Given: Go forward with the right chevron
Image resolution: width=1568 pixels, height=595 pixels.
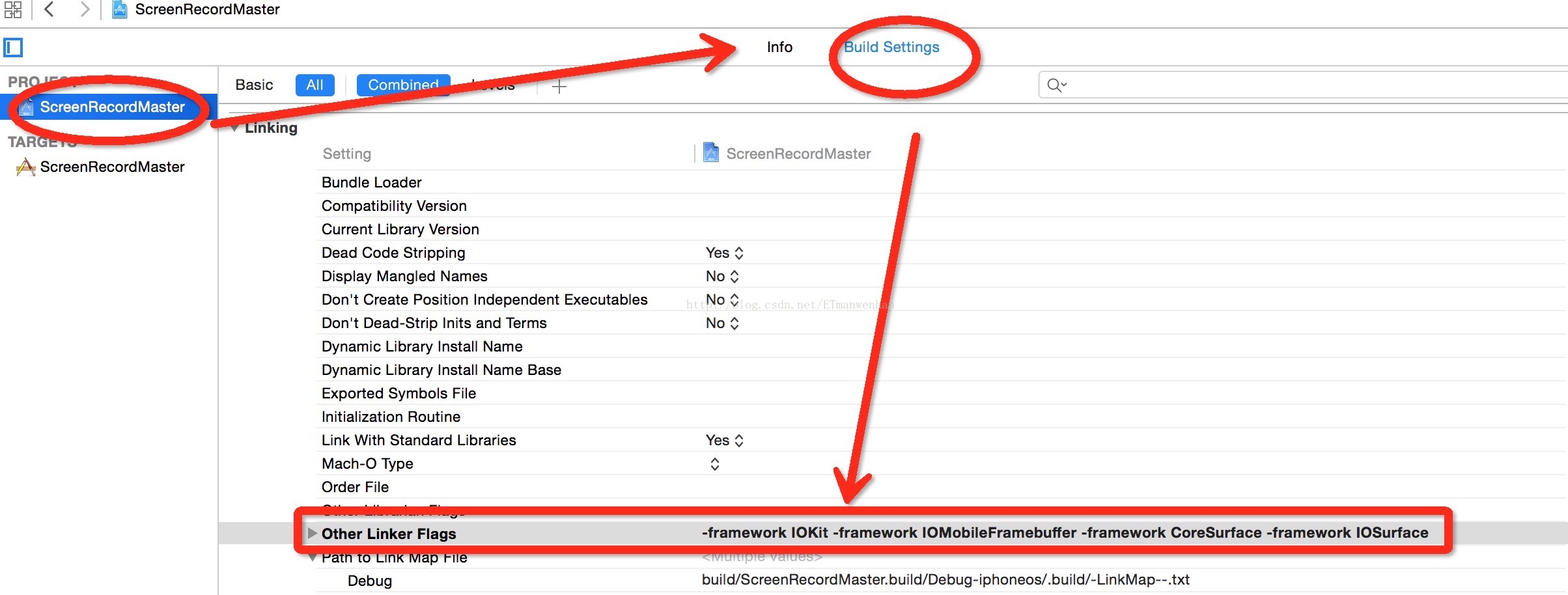Looking at the screenshot, I should (x=84, y=9).
